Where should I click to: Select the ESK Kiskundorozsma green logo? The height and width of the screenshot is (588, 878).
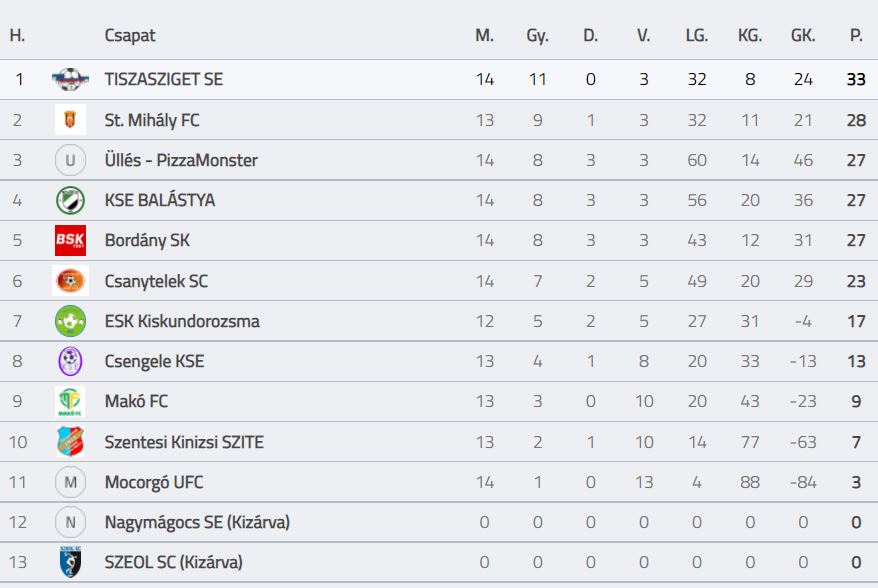(x=70, y=321)
